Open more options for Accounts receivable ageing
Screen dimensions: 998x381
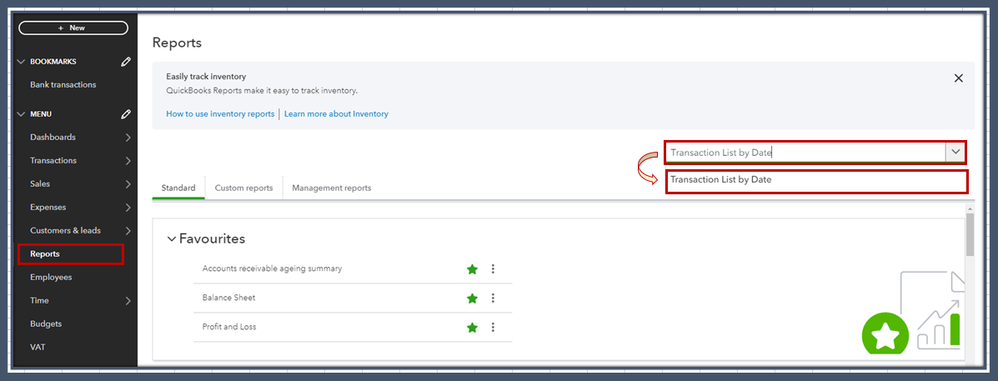(x=493, y=269)
